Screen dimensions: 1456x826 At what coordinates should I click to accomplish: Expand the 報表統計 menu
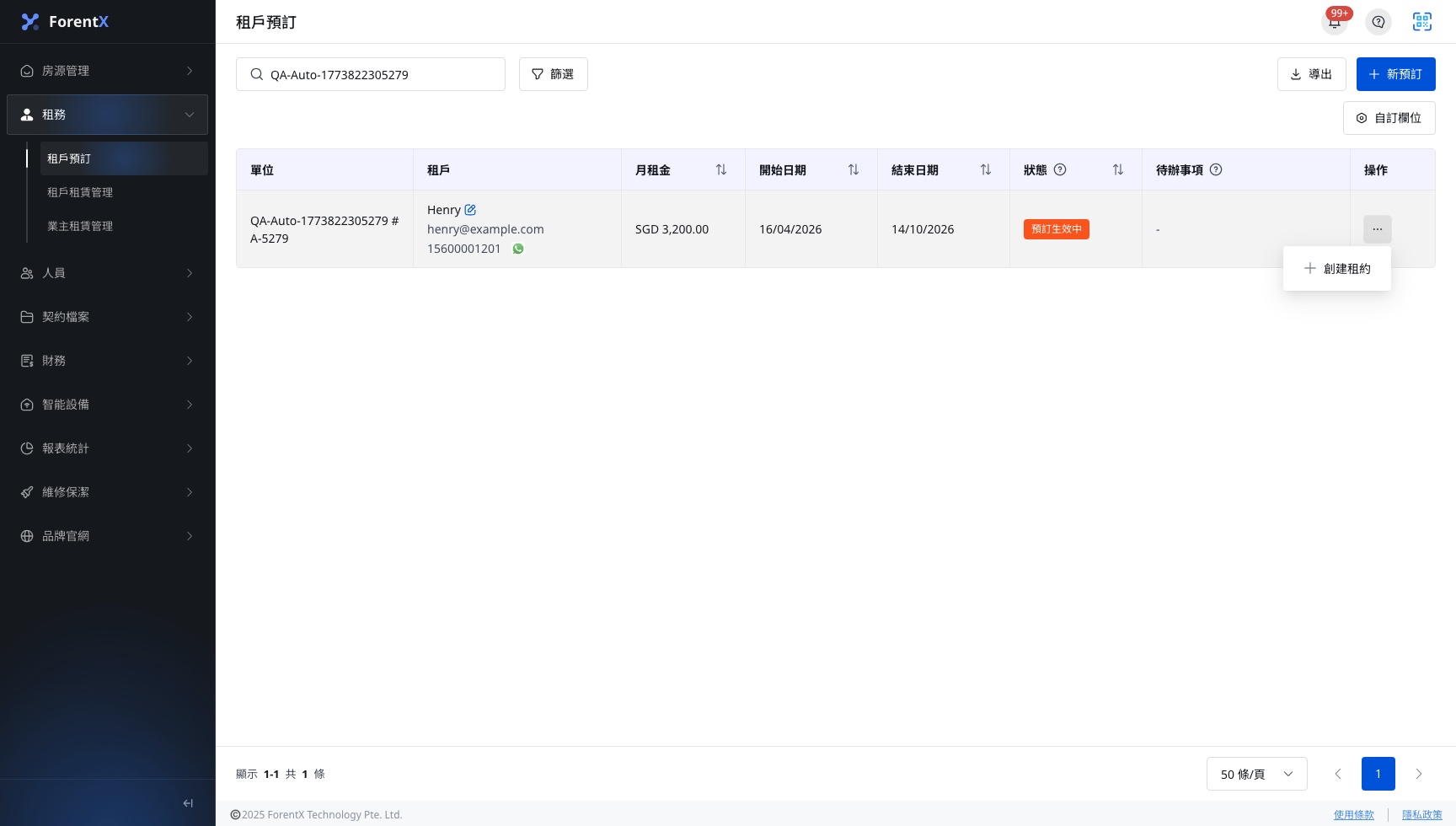coord(108,448)
